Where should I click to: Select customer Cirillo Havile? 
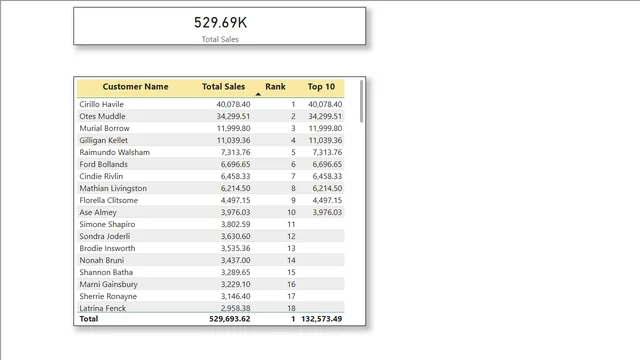[x=101, y=104]
